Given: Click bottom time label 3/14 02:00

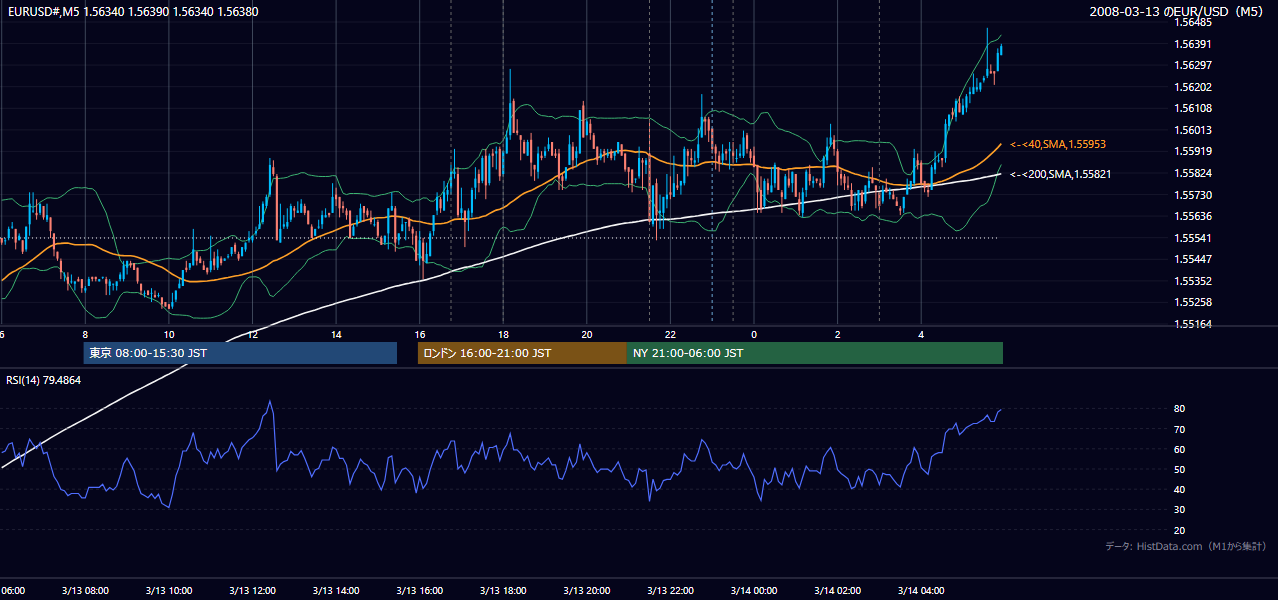Looking at the screenshot, I should pyautogui.click(x=838, y=591).
